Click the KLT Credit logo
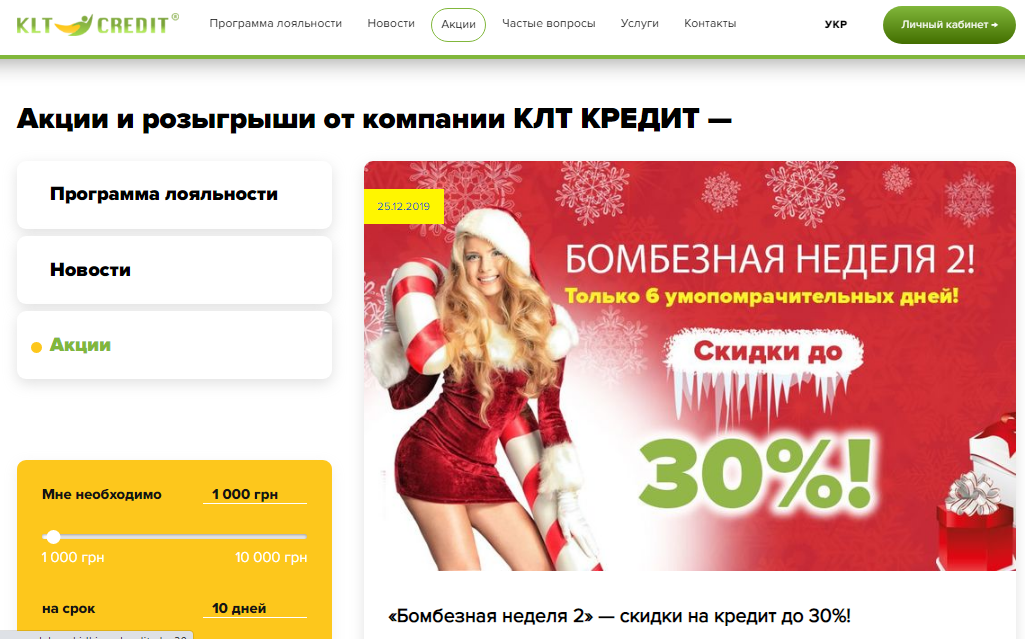1025x639 pixels. click(x=97, y=25)
